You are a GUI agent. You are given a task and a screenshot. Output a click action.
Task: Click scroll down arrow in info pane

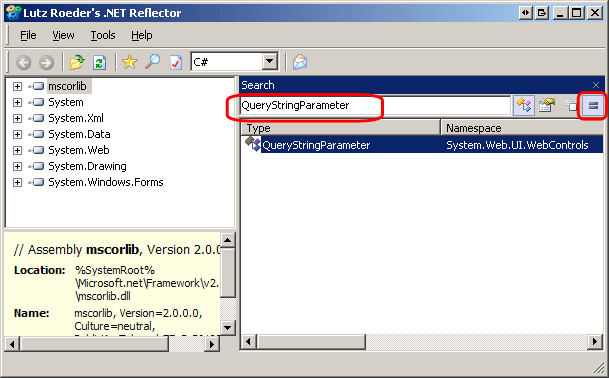tap(228, 327)
